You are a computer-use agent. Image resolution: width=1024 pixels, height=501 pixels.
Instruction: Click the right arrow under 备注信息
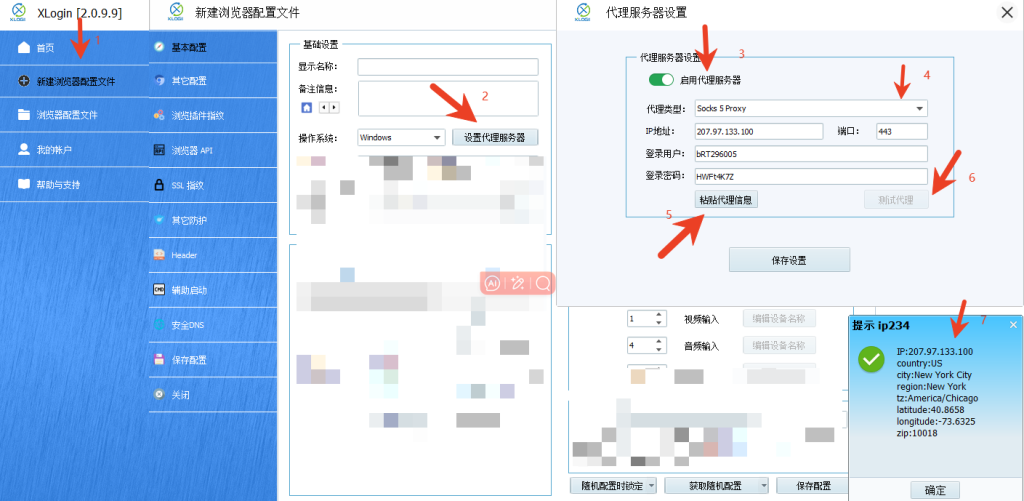click(x=334, y=107)
